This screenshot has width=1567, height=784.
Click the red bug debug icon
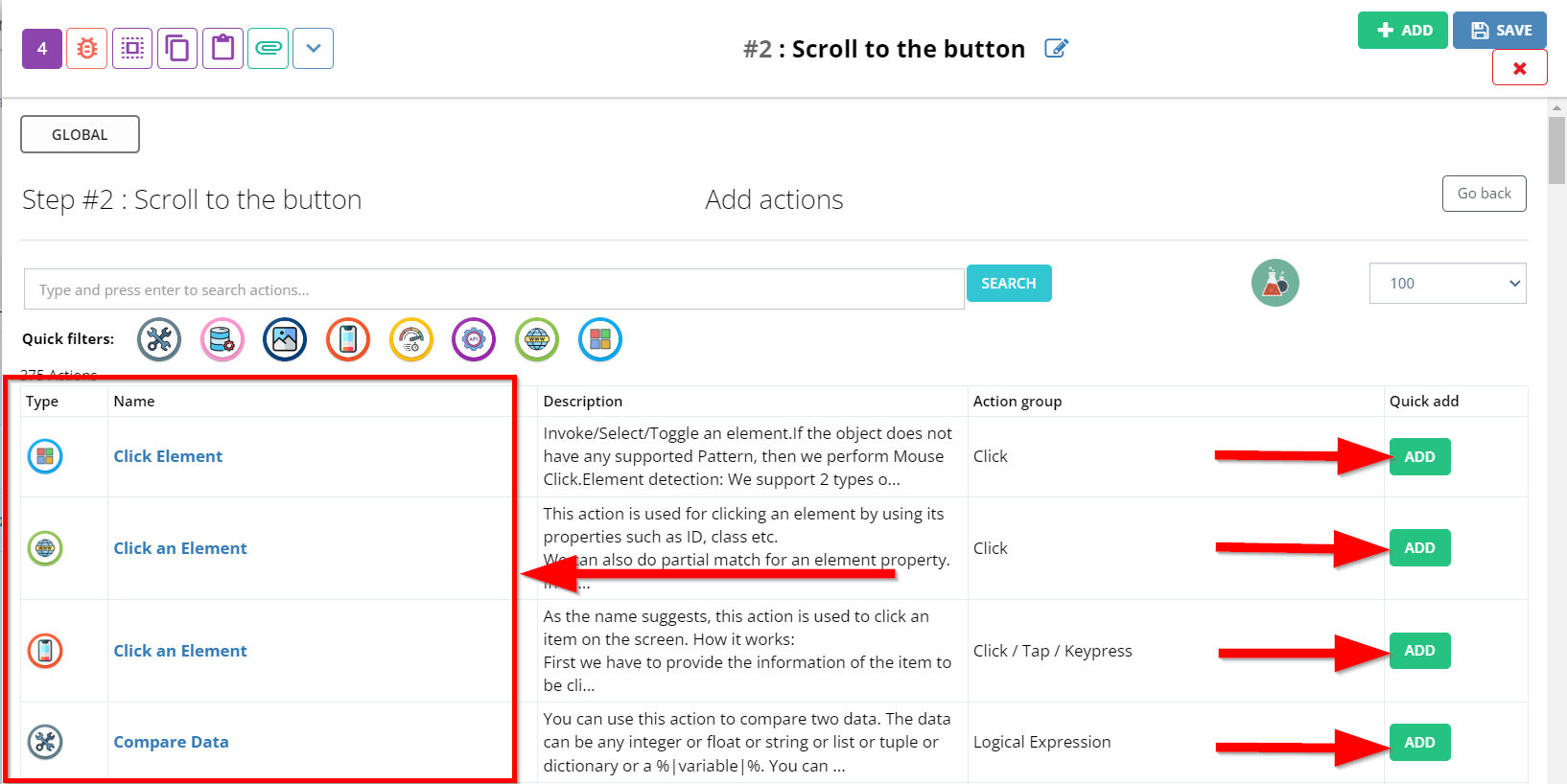(86, 49)
